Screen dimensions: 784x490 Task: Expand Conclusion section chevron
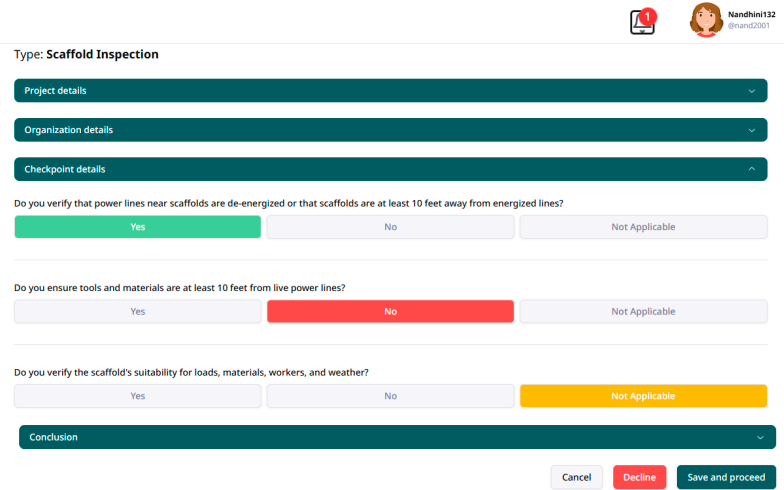coord(760,437)
